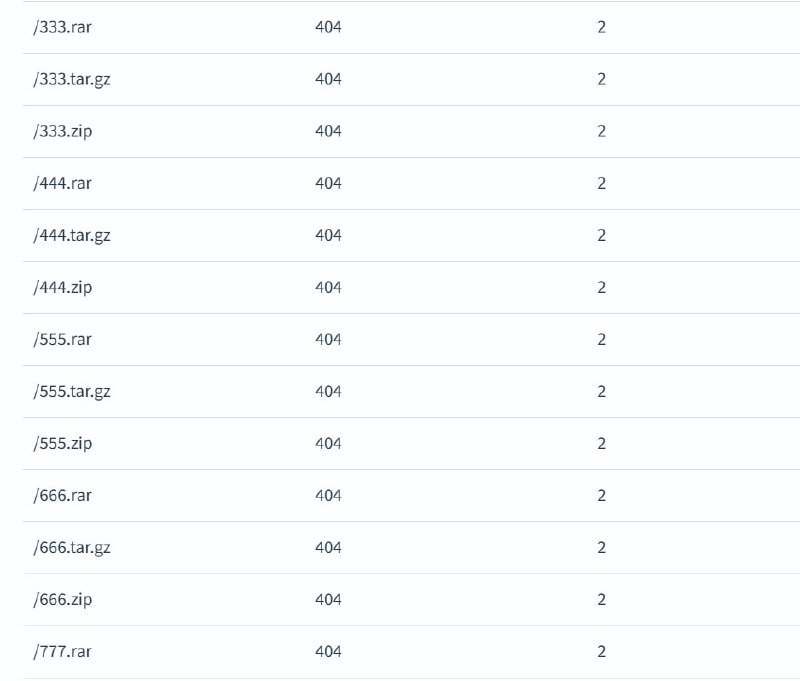Image resolution: width=800 pixels, height=681 pixels.
Task: Click the /444.rar path entry
Action: point(62,183)
